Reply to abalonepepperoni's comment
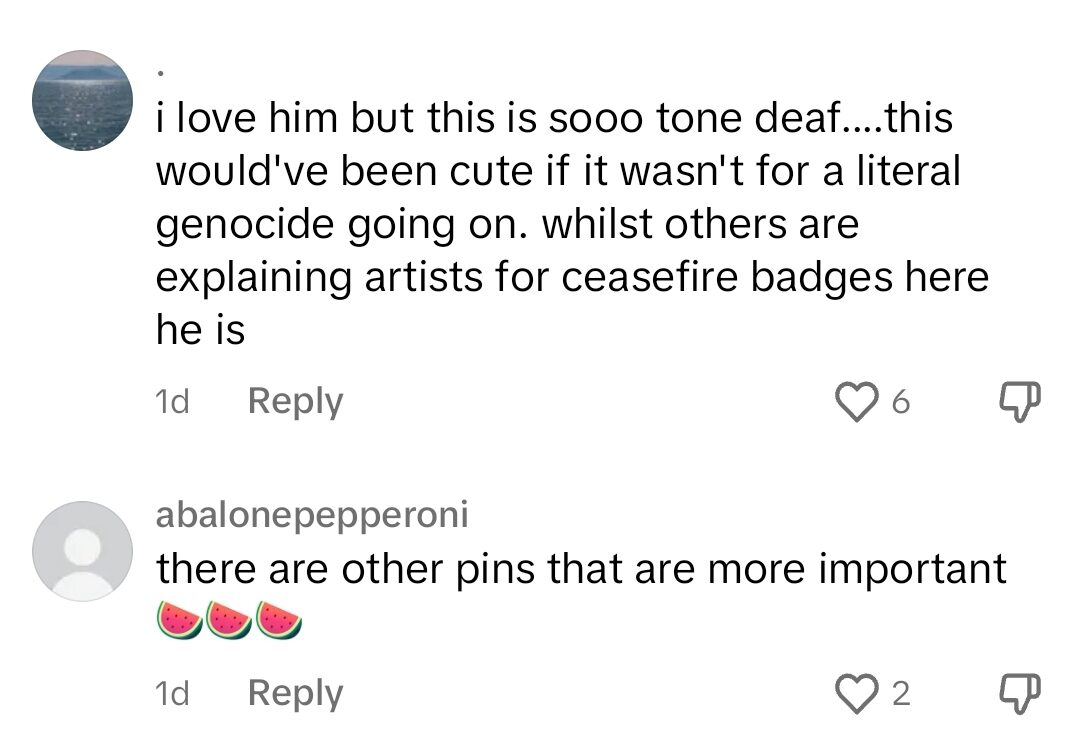Viewport: 1080px width, 749px height. tap(294, 693)
